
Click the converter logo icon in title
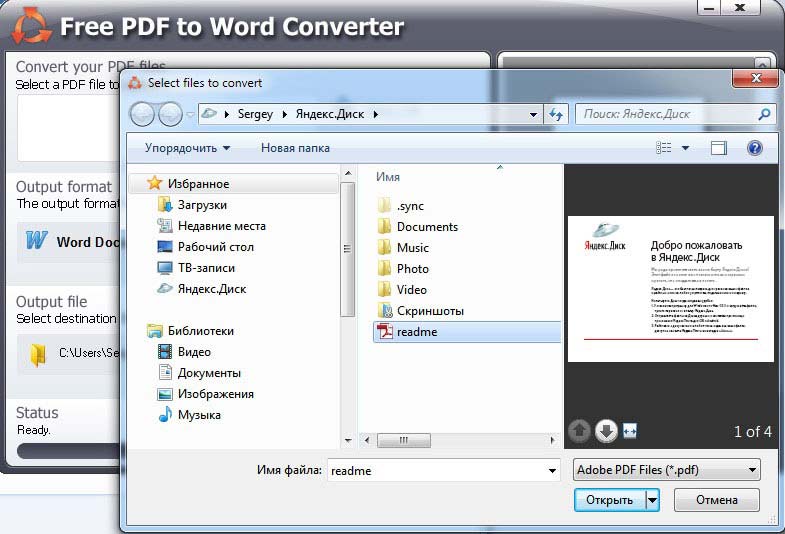click(x=31, y=26)
